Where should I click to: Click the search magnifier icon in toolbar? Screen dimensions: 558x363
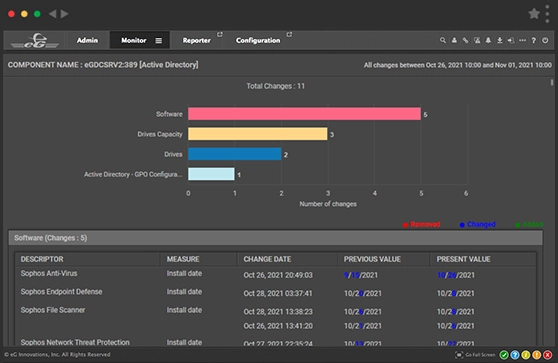point(443,40)
